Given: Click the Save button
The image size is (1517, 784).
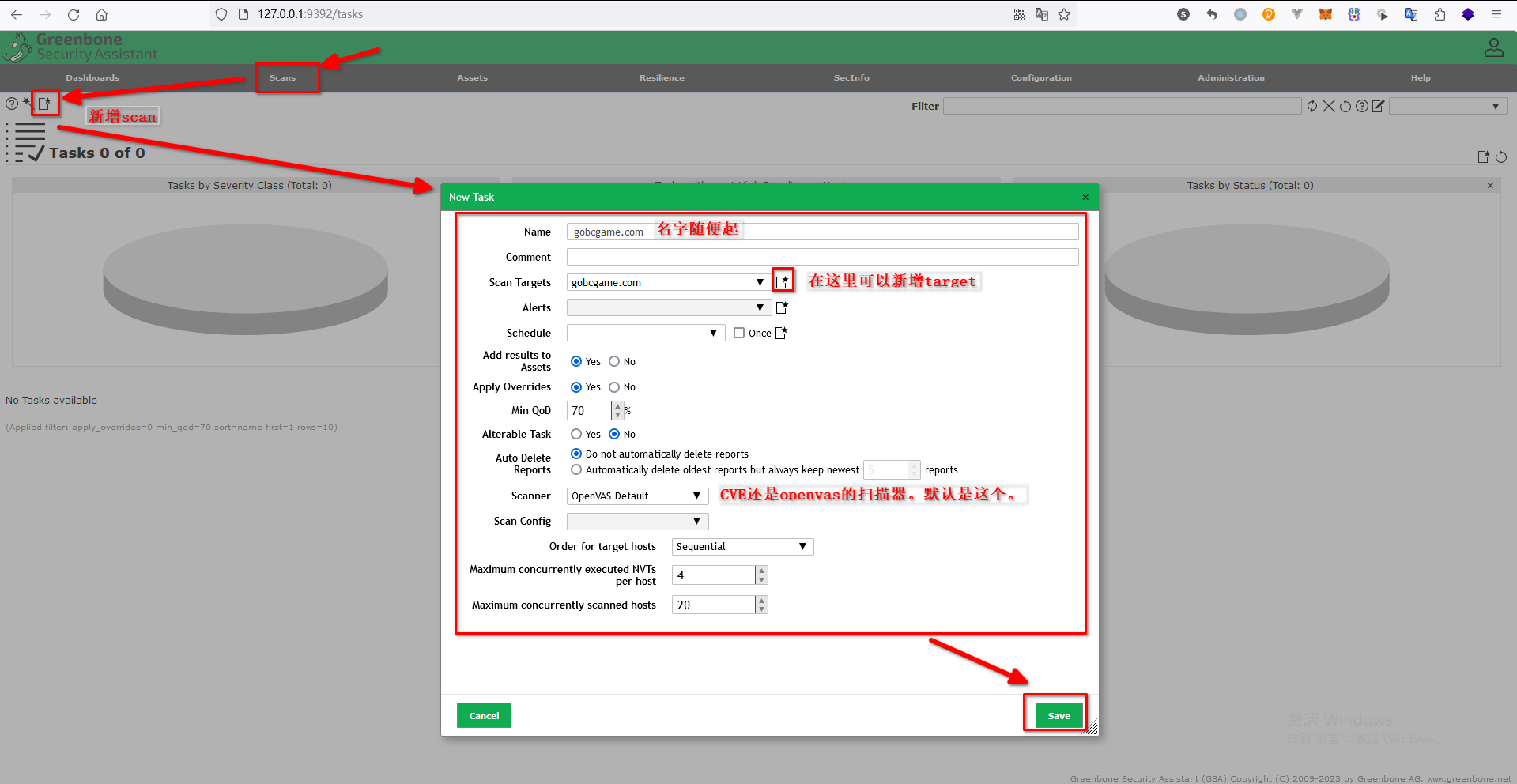Looking at the screenshot, I should [1059, 715].
